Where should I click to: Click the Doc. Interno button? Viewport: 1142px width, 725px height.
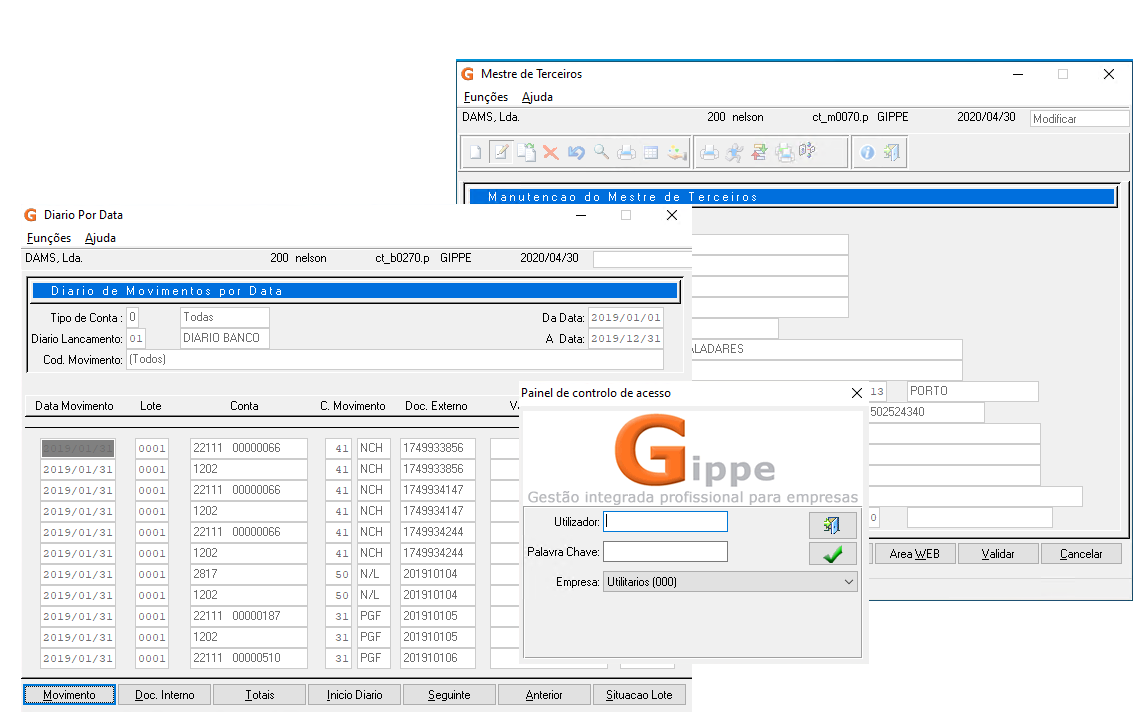[x=165, y=695]
